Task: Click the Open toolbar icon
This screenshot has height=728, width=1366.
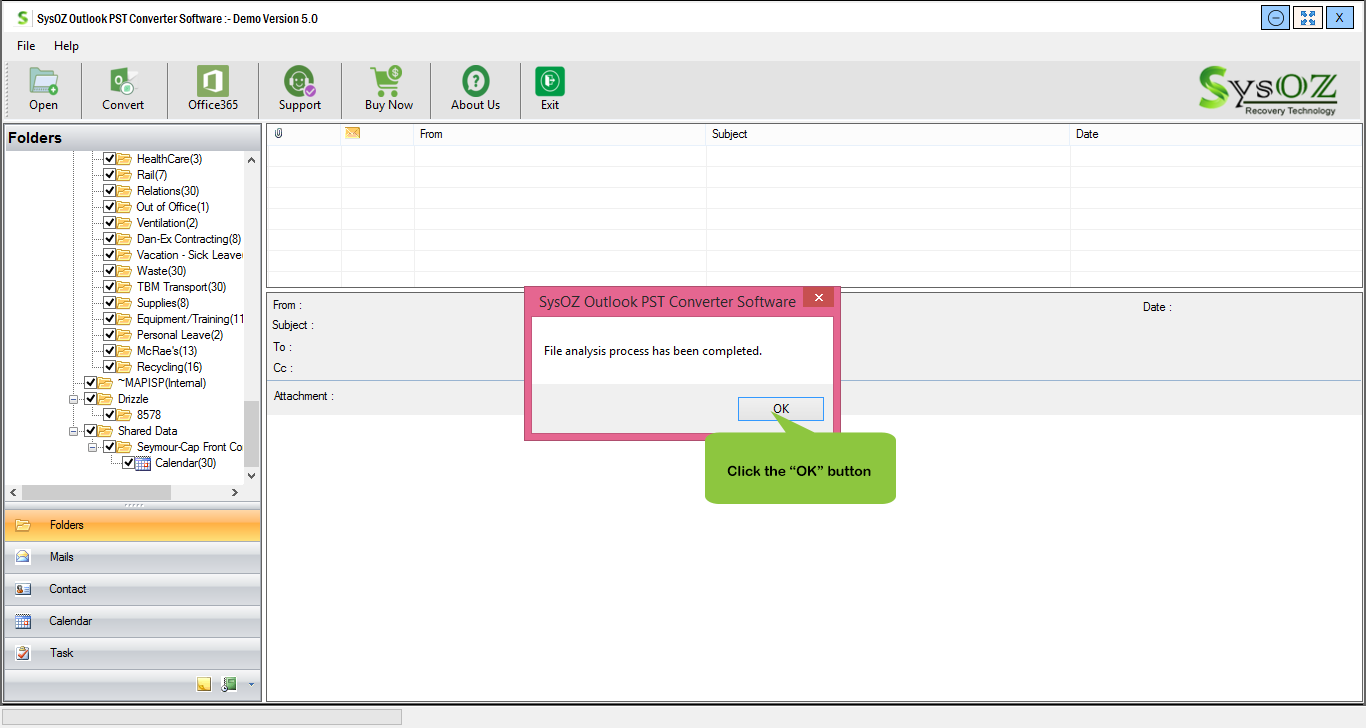Action: pos(43,81)
